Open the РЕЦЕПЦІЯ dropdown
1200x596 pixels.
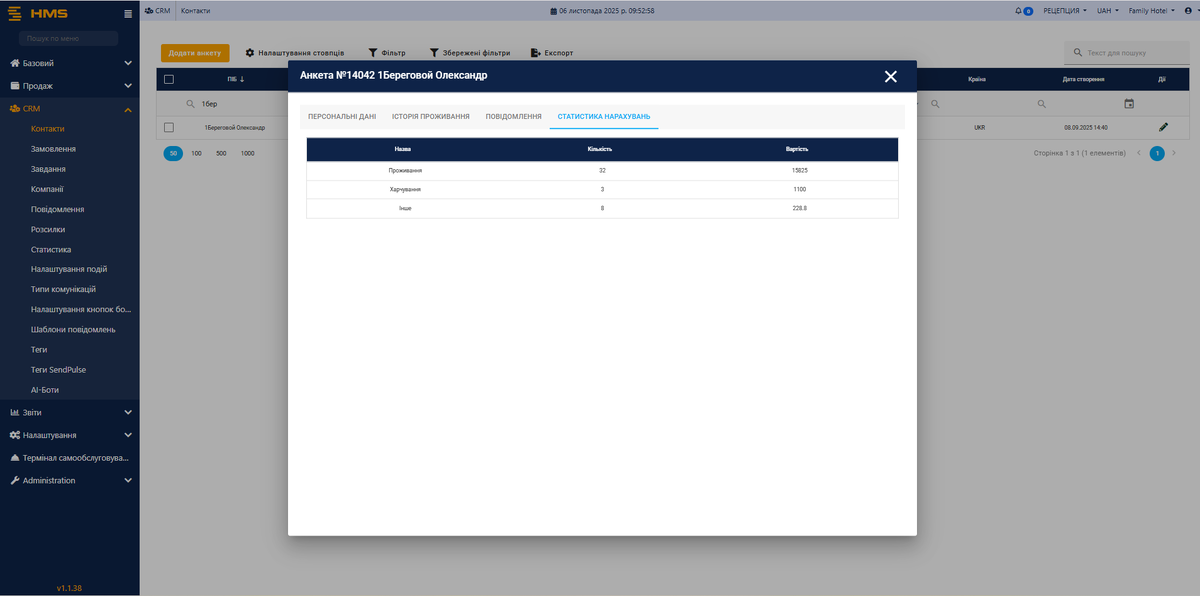[x=1065, y=10]
